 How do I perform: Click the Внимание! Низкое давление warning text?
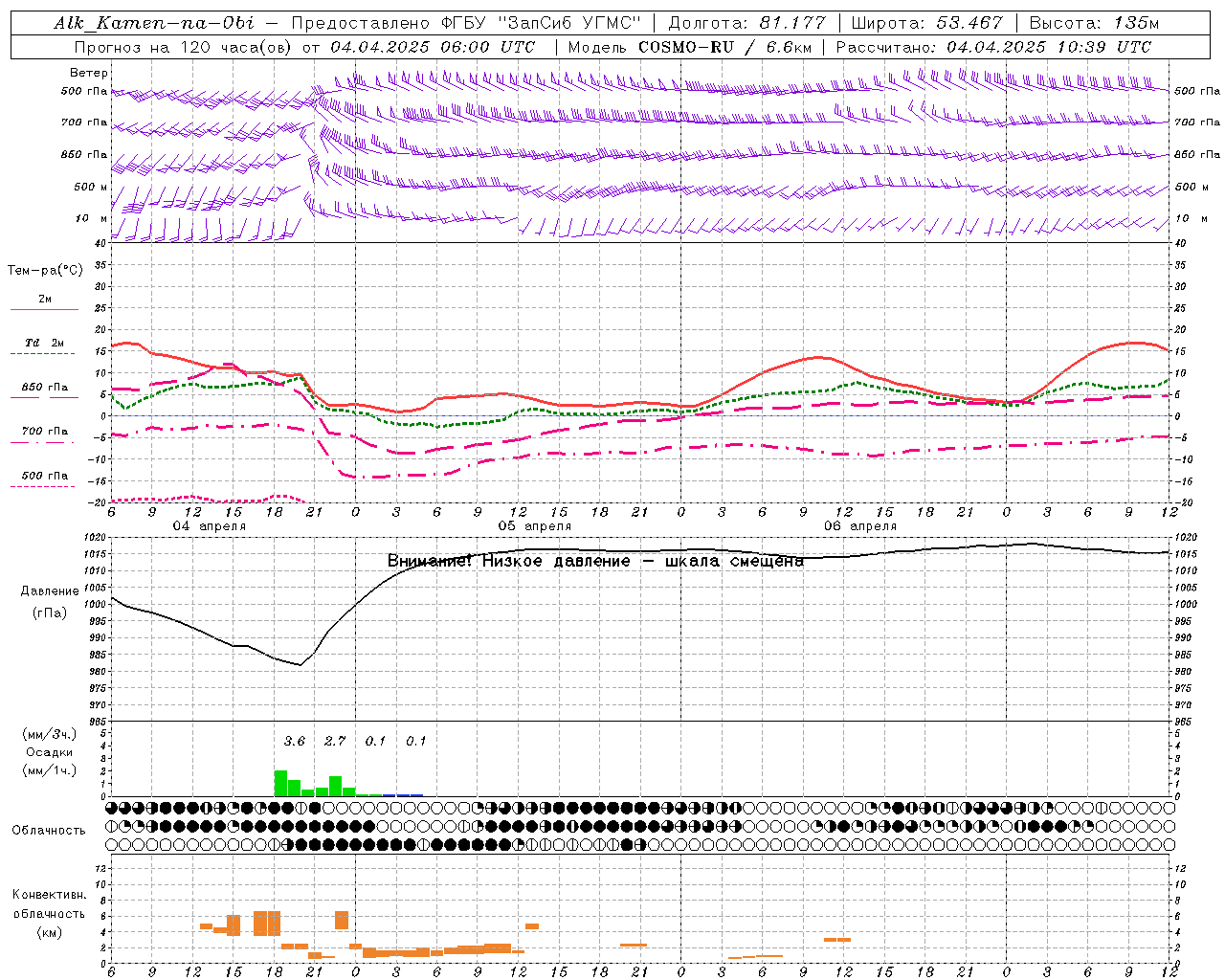point(595,562)
